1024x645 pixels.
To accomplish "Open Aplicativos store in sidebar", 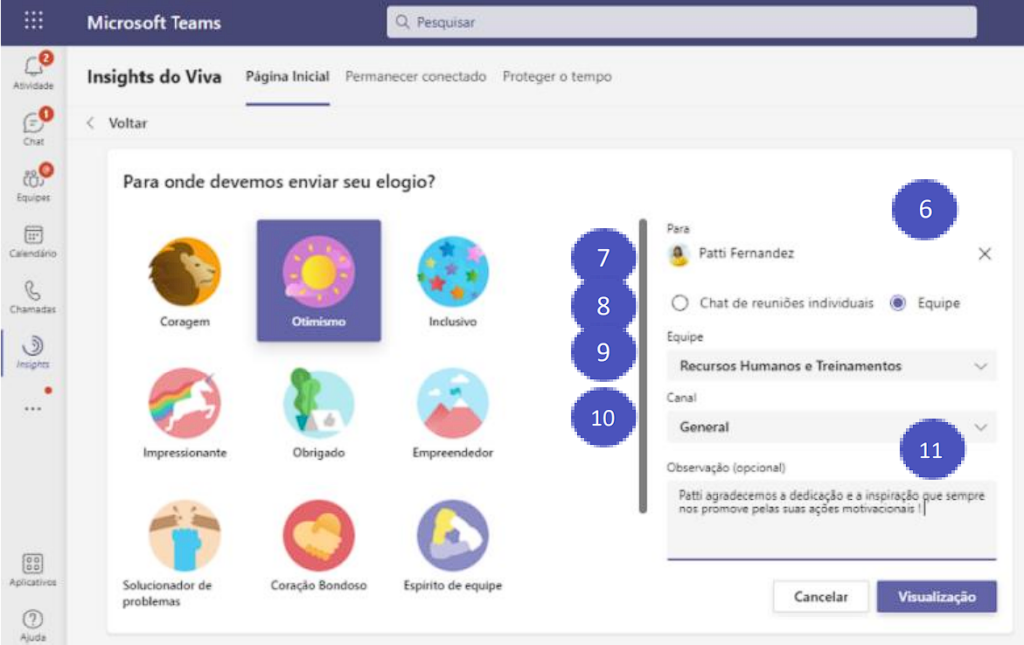I will [33, 570].
